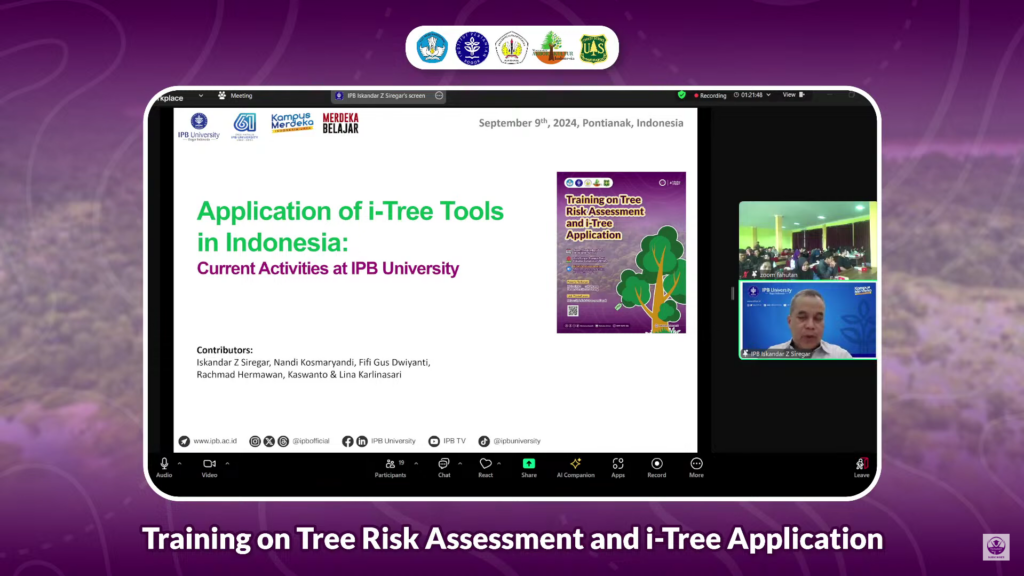
Task: Click the X (Twitter) icon in the slide footer
Action: 269,441
